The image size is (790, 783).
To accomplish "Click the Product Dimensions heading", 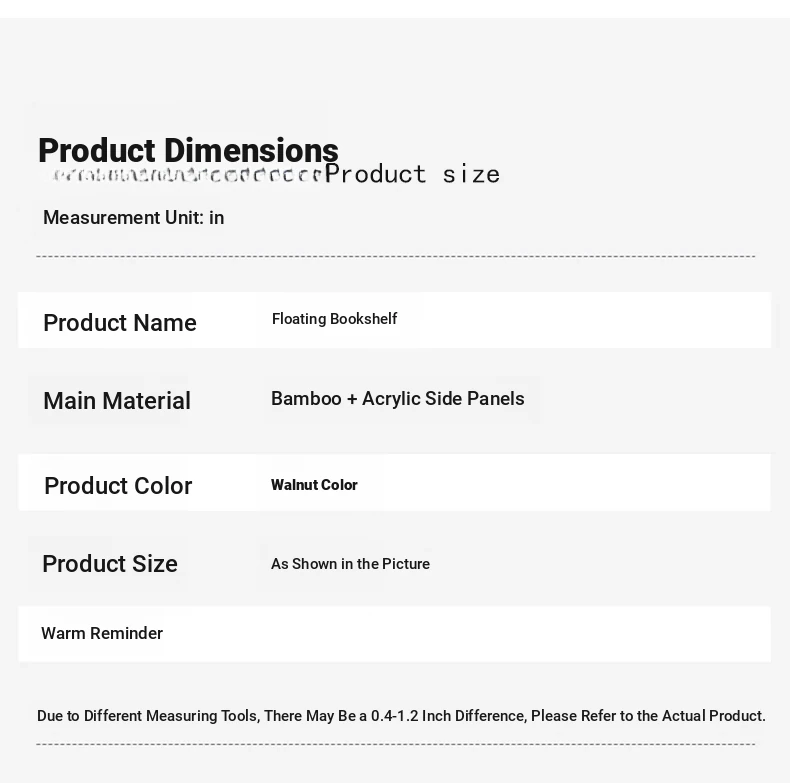I will 188,150.
